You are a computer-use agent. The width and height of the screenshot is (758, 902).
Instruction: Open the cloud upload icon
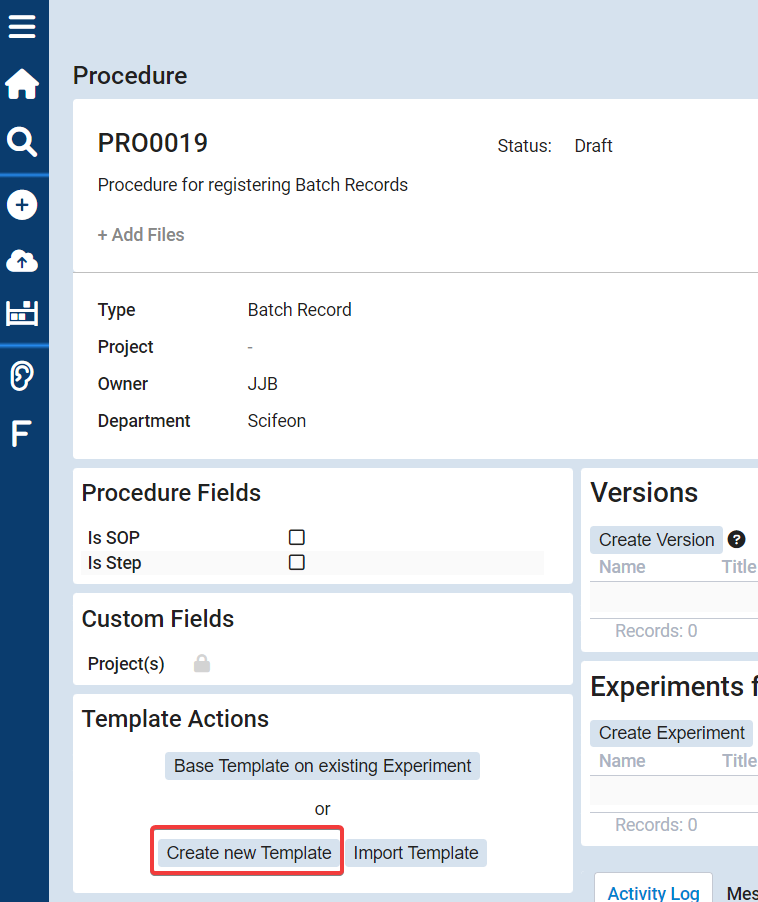(22, 261)
